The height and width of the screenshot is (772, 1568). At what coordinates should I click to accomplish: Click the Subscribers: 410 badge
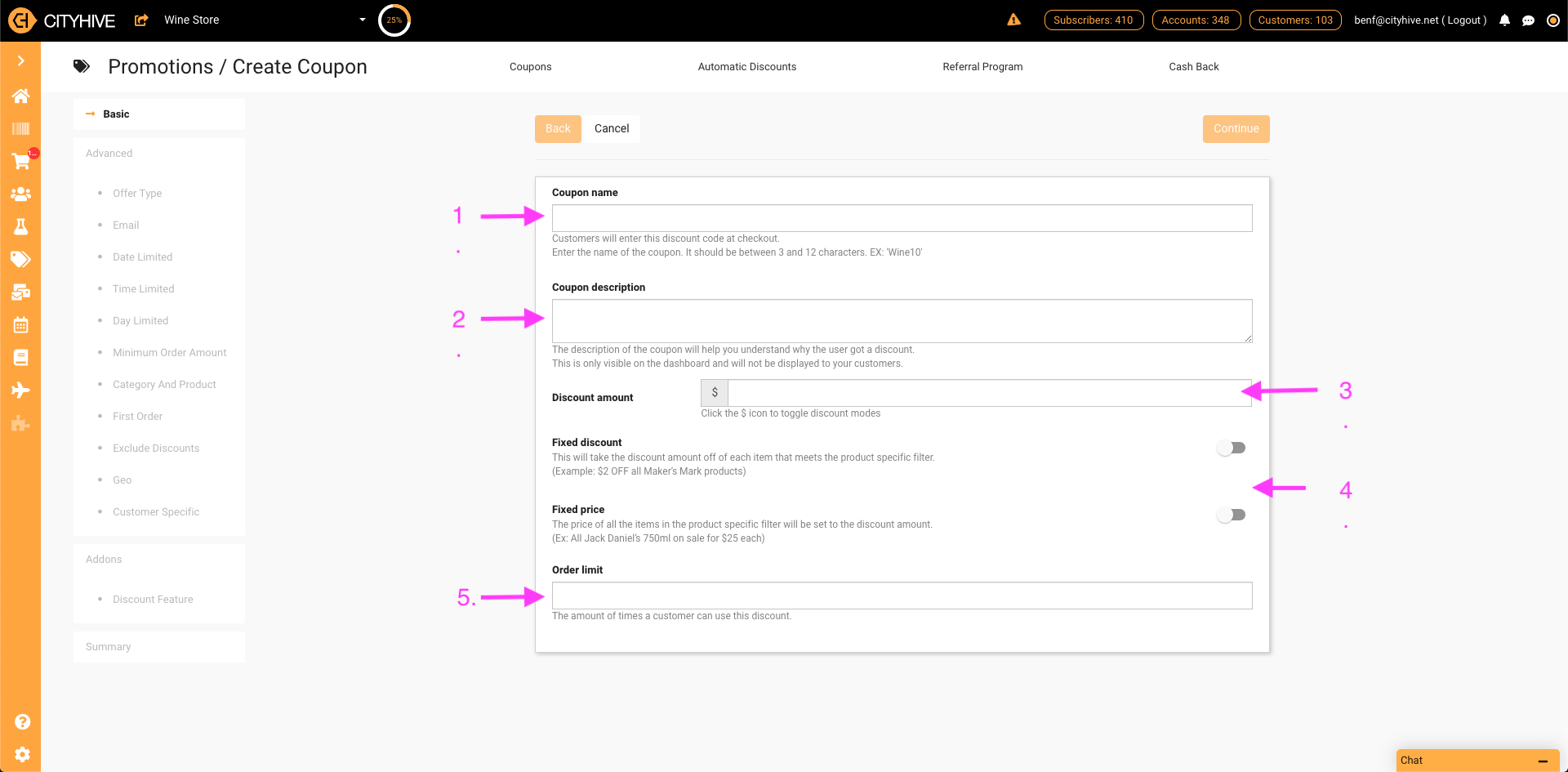click(x=1094, y=20)
